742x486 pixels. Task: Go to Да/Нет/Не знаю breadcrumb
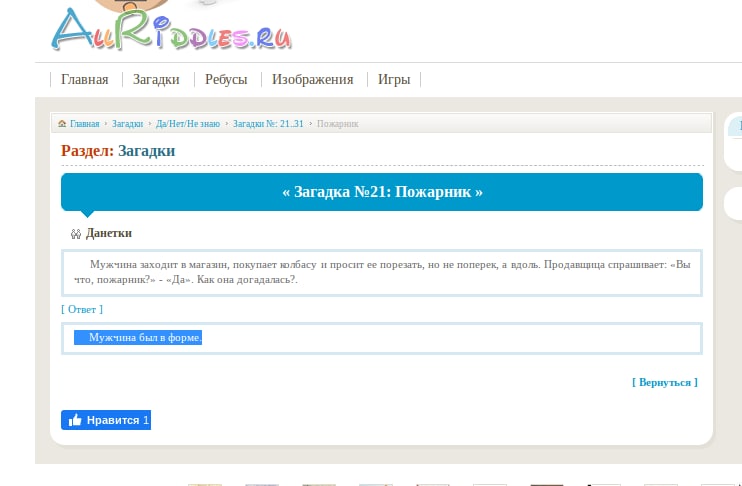(188, 124)
